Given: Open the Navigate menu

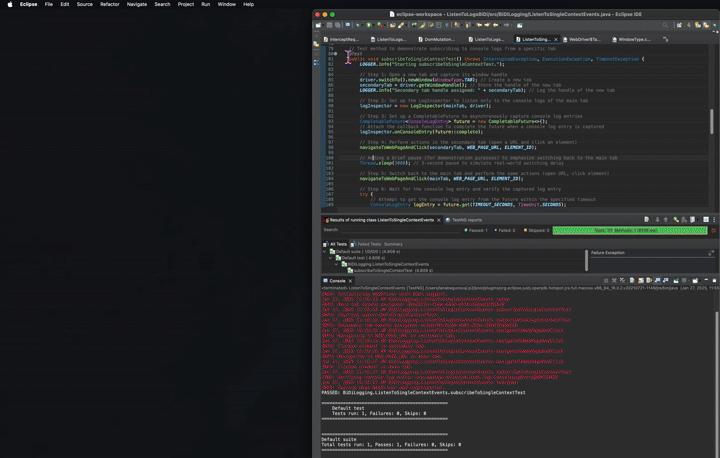Looking at the screenshot, I should [136, 4].
